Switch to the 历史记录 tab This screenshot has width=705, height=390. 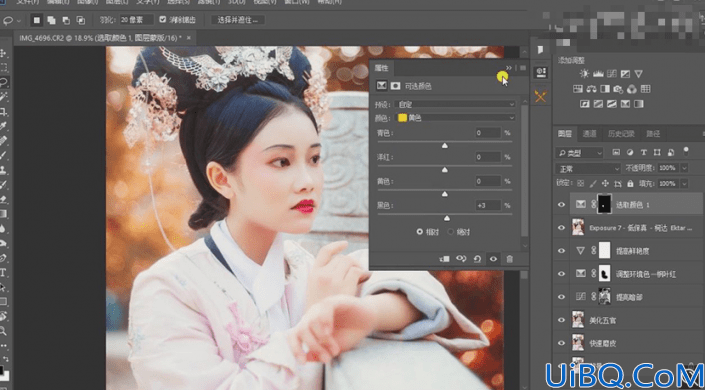click(x=621, y=134)
